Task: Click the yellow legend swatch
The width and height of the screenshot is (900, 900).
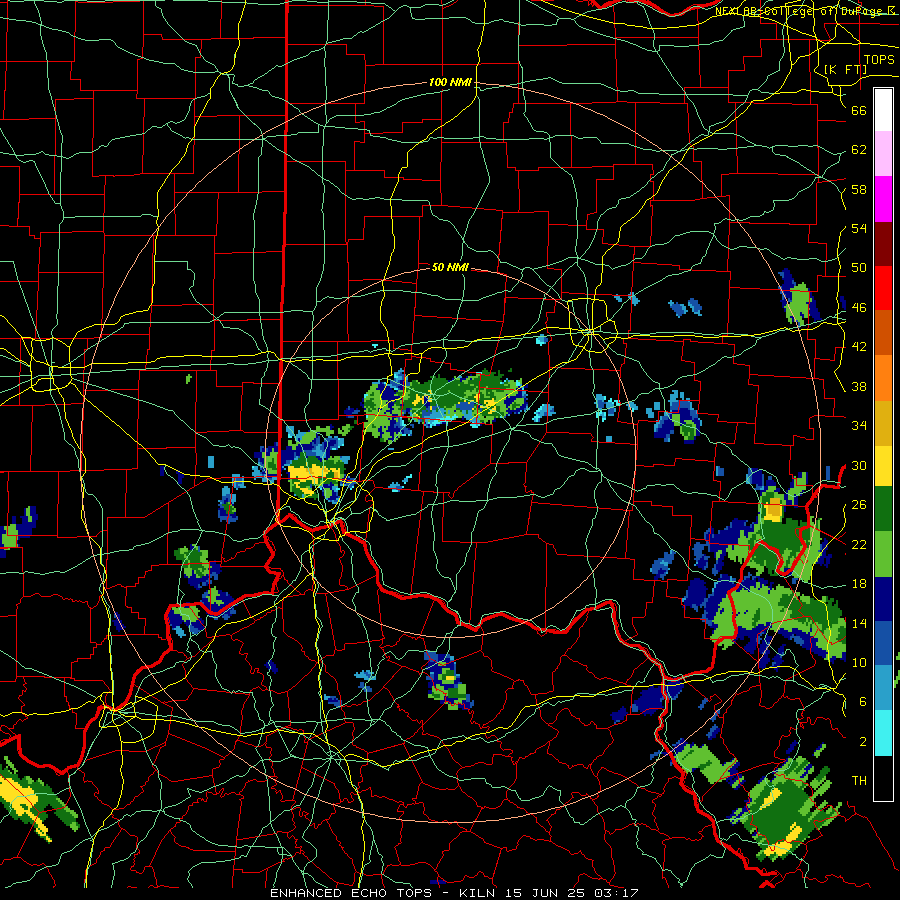Action: [883, 466]
